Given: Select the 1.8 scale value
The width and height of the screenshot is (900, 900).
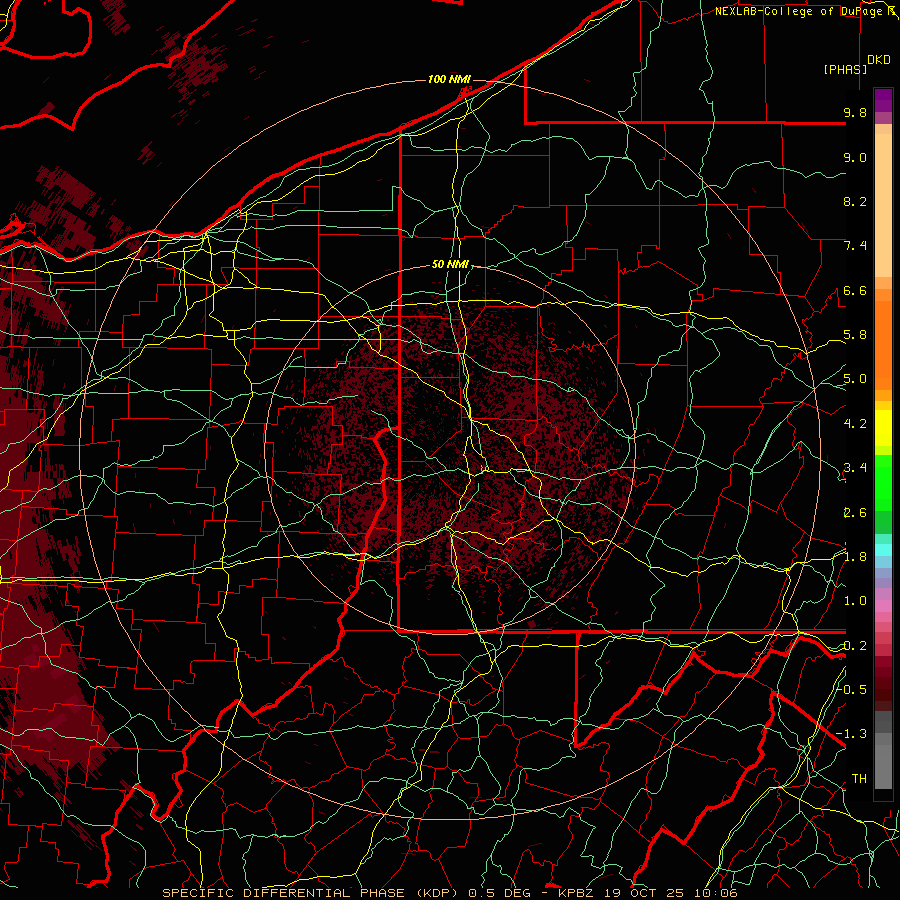Looking at the screenshot, I should pos(855,557).
